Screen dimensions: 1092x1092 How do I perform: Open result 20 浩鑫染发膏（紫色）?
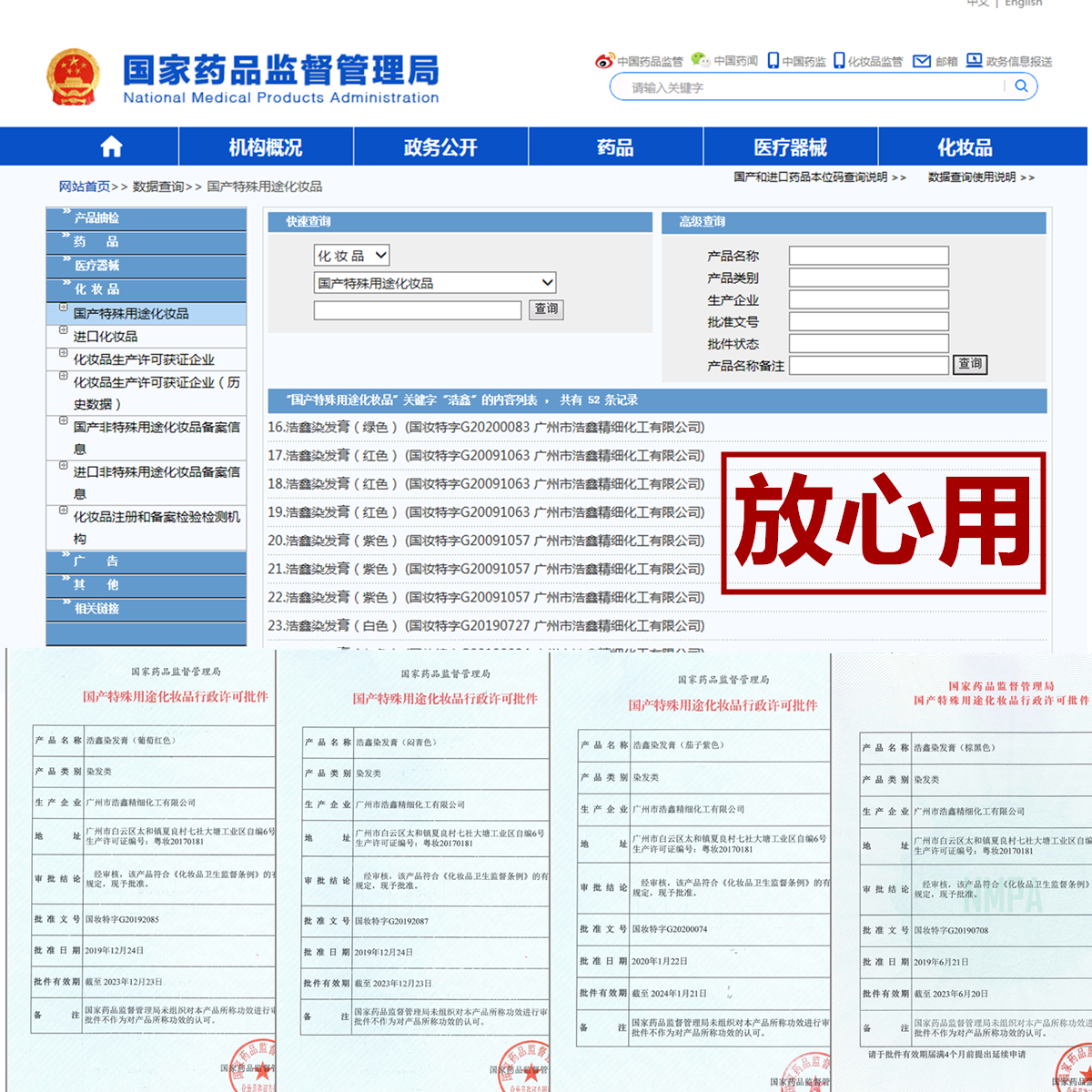[x=486, y=541]
